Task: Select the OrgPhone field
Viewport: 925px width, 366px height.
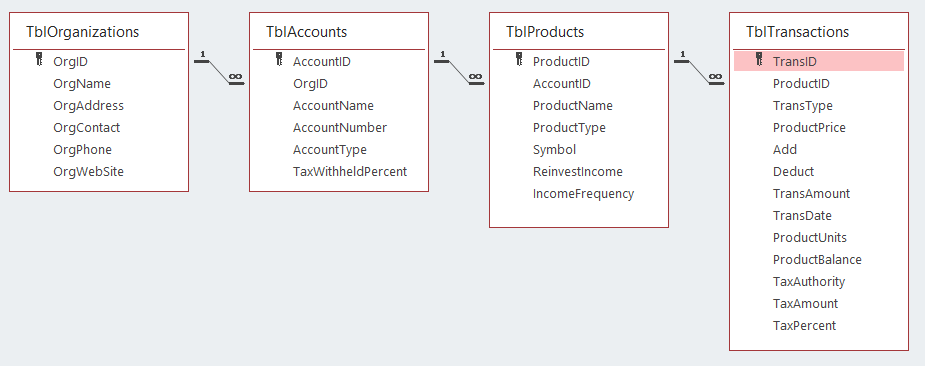Action: tap(82, 150)
